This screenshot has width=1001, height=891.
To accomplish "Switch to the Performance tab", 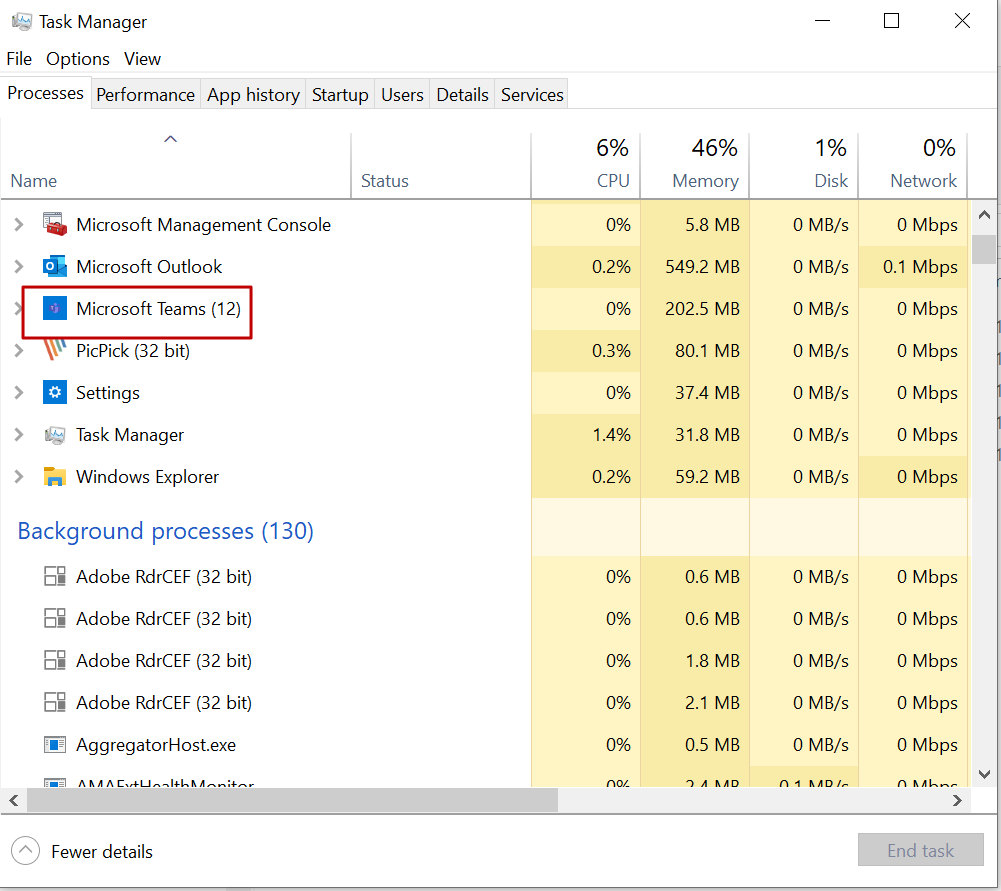I will (146, 94).
